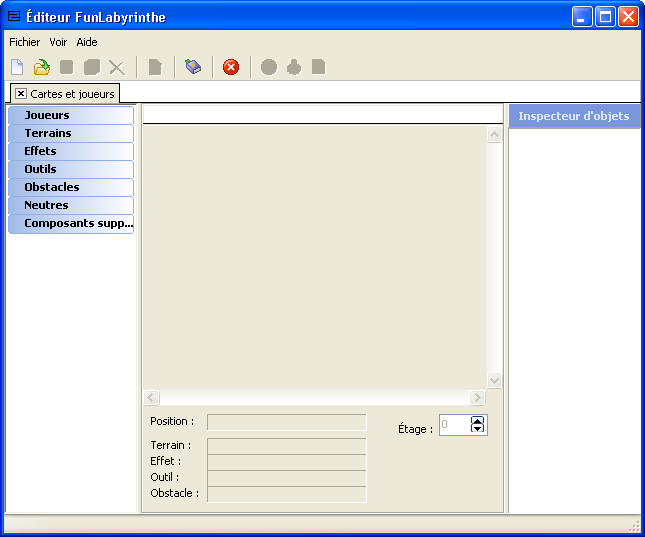Click the grayed-out save all icon
645x537 pixels.
(x=92, y=67)
